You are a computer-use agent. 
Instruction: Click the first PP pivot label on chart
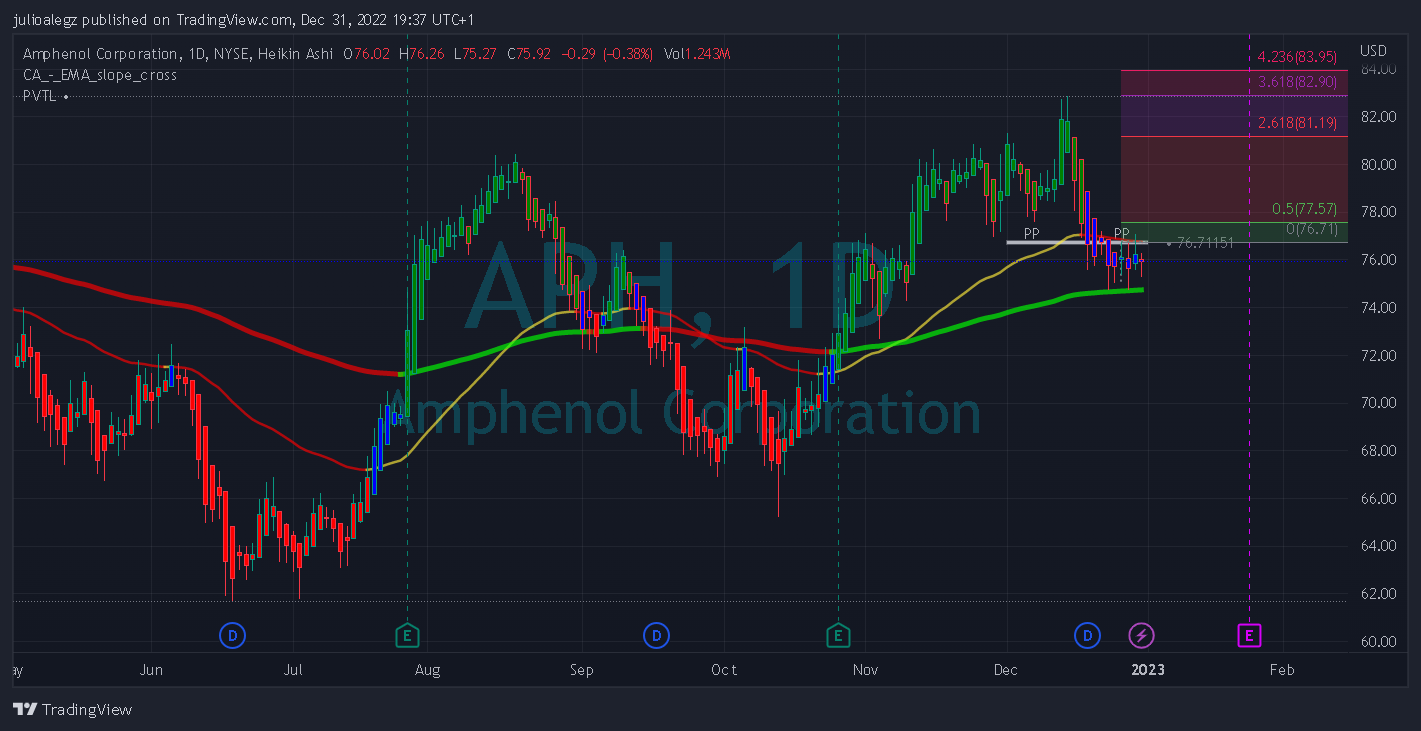click(x=1031, y=233)
